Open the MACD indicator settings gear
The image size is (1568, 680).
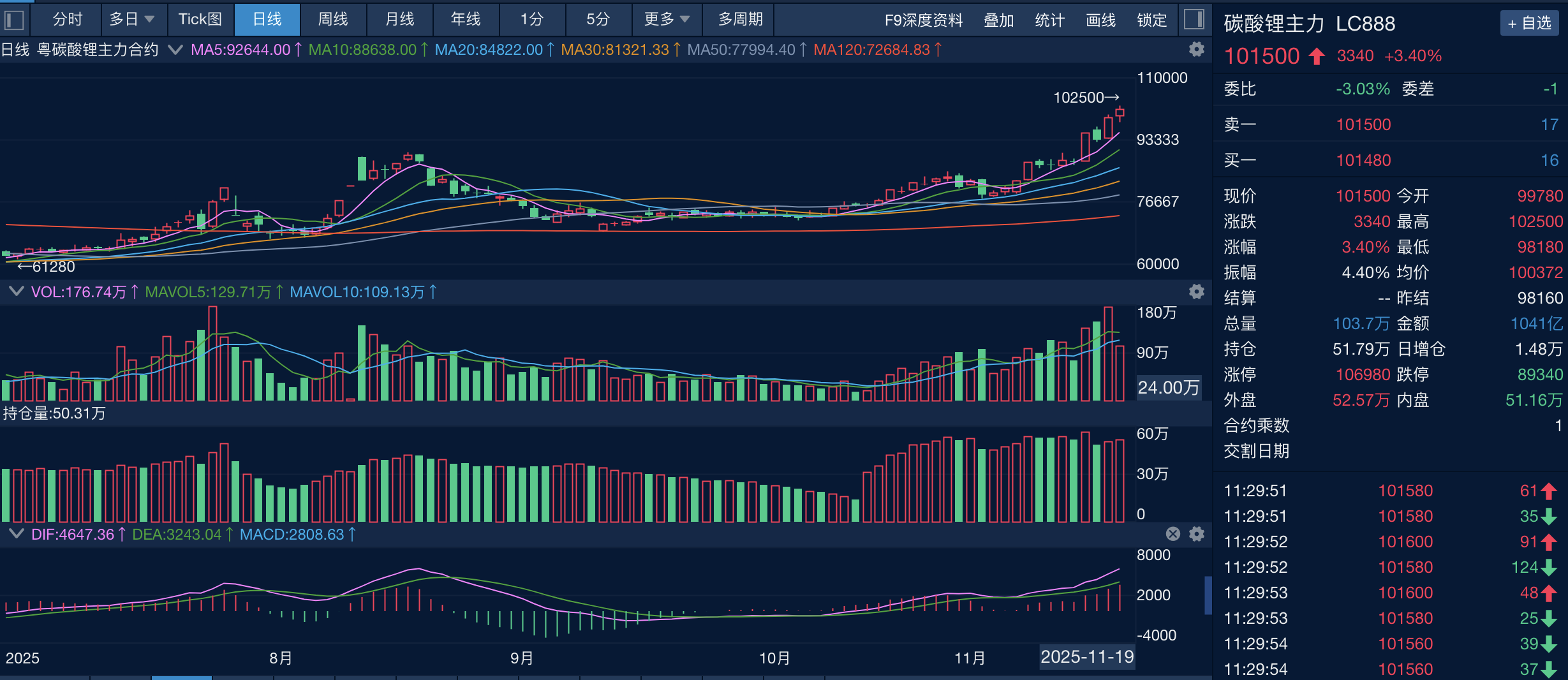[1197, 535]
